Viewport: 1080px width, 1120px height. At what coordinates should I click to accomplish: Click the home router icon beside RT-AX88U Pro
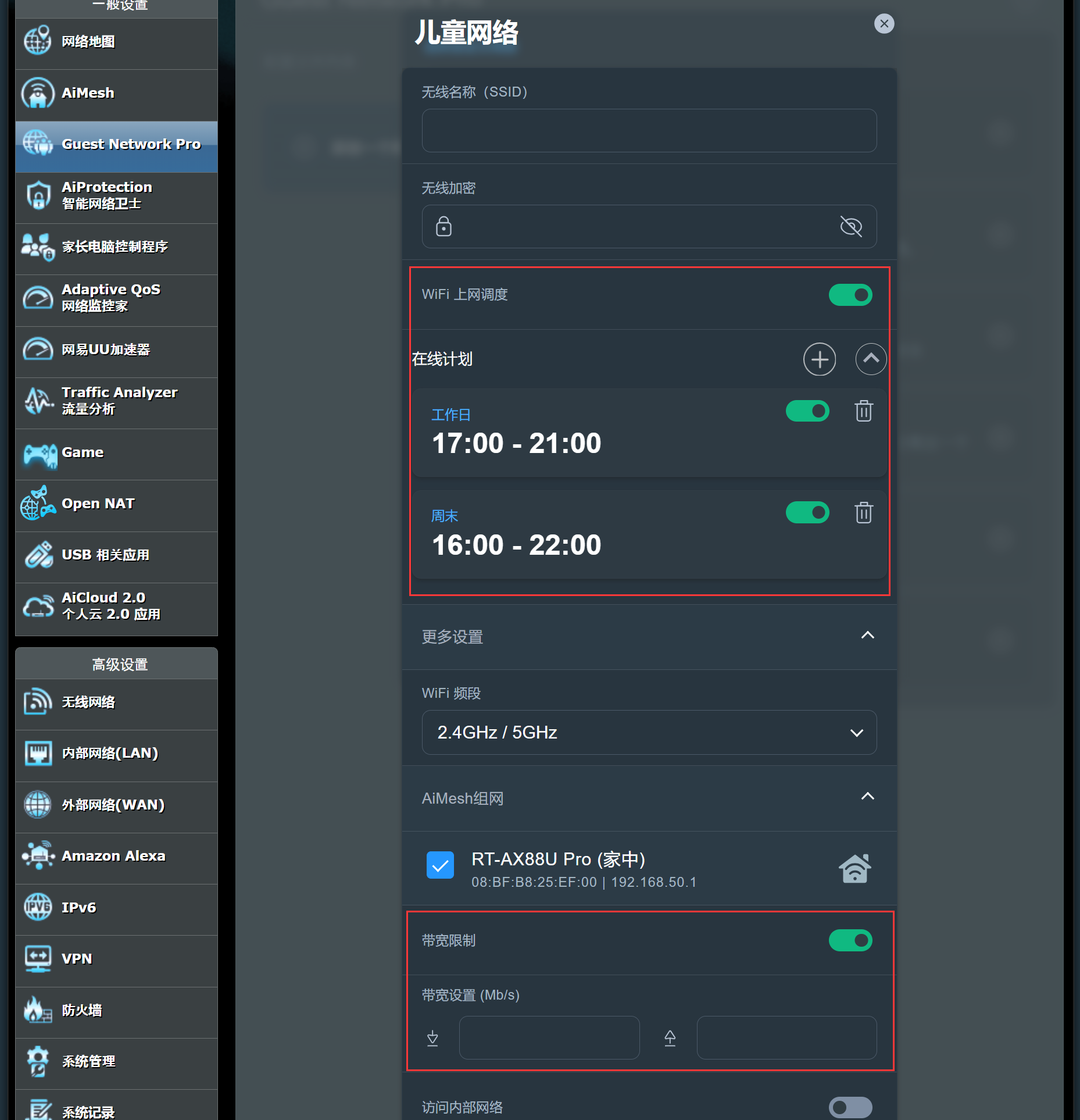click(854, 869)
